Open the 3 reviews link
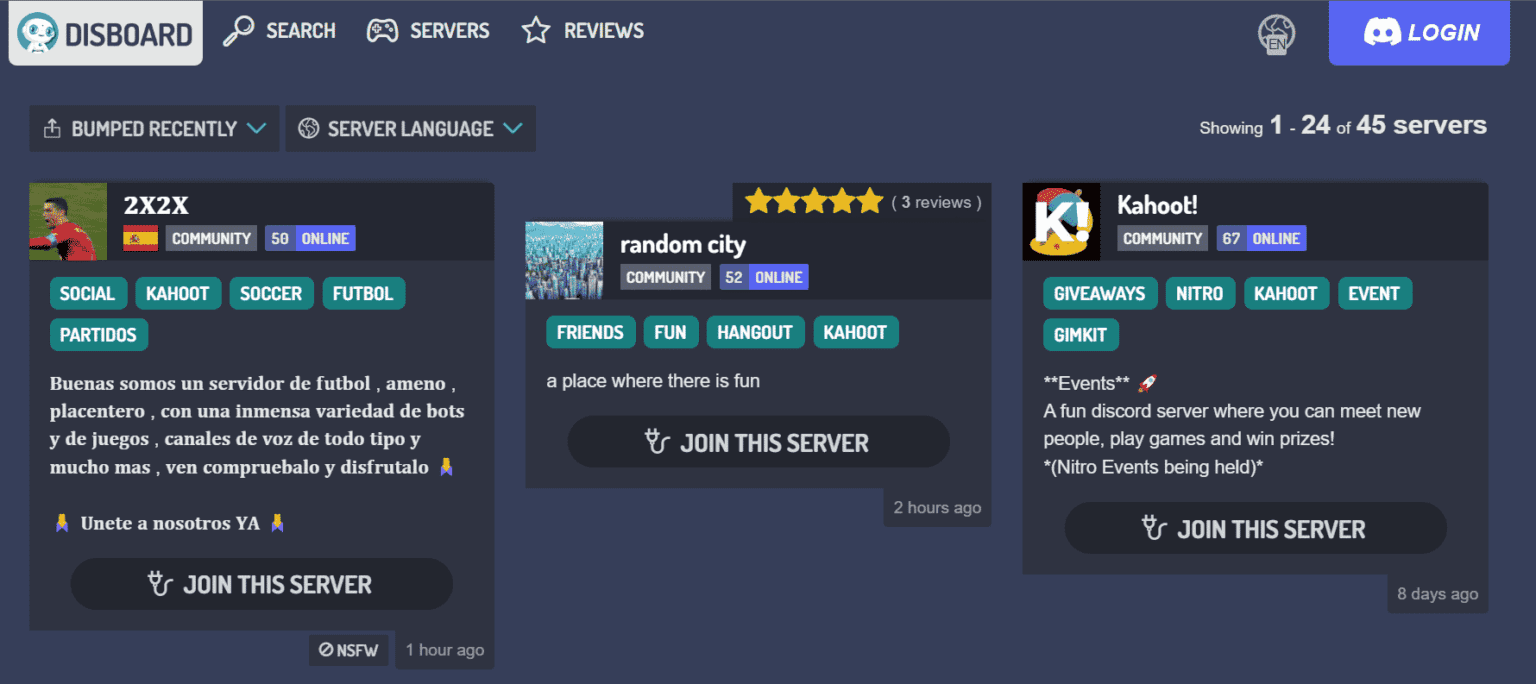This screenshot has height=684, width=1536. pyautogui.click(x=936, y=203)
